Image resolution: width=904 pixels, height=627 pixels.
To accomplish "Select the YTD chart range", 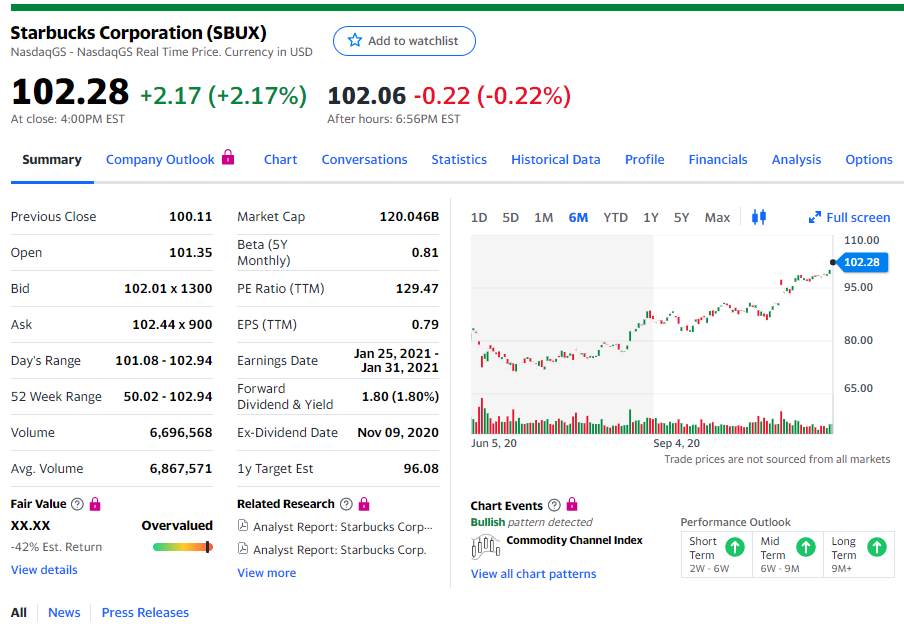I will [615, 217].
